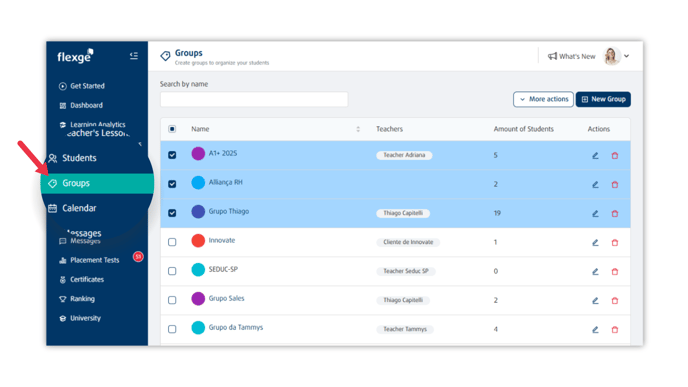The height and width of the screenshot is (387, 688).
Task: Expand the profile dropdown chevron
Action: (627, 56)
